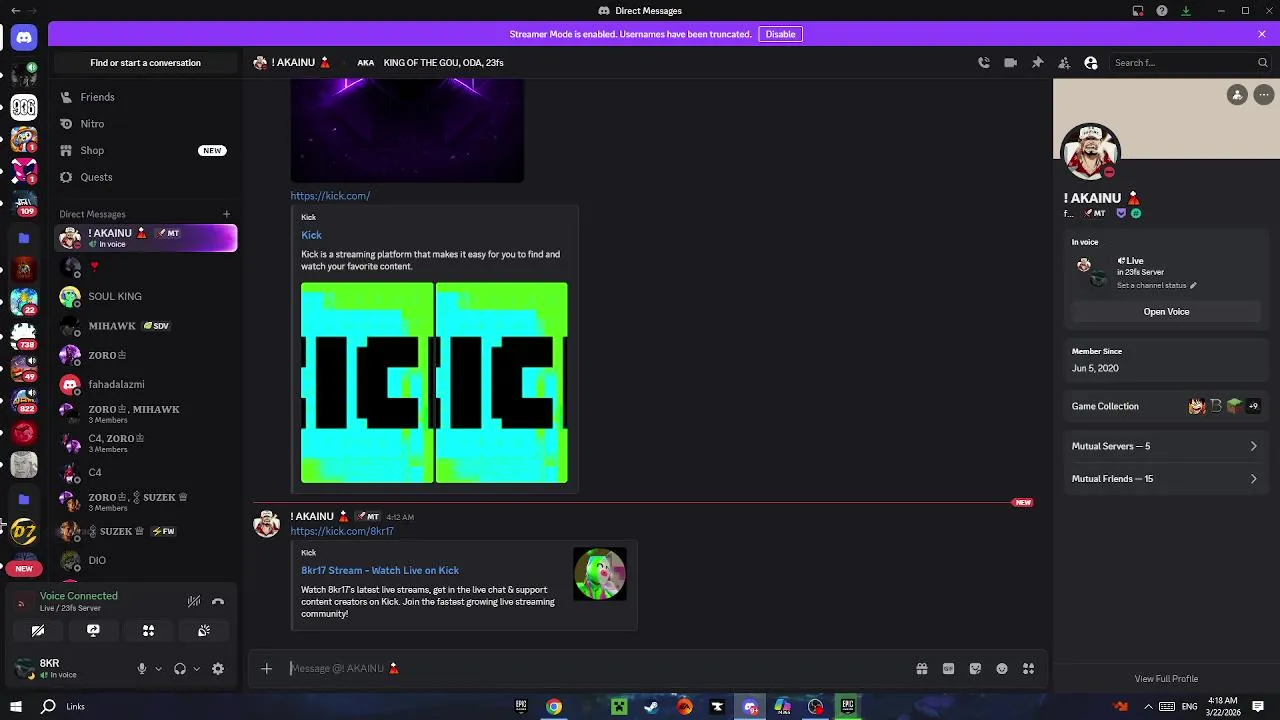Open microphone input options dropdown

(x=158, y=669)
